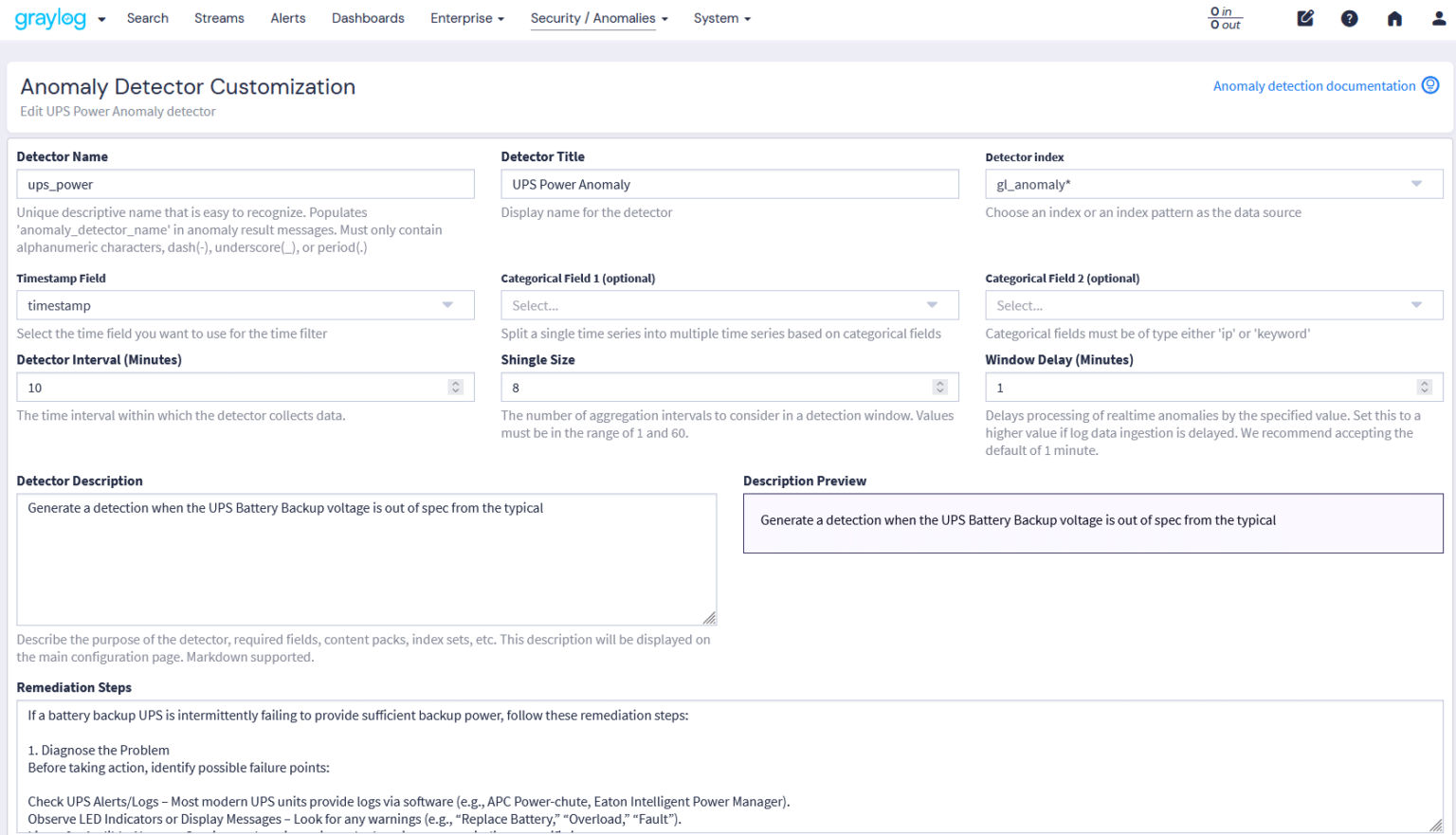Click the documentation icon beside the anomaly link
This screenshot has width=1456, height=835.
[x=1430, y=85]
